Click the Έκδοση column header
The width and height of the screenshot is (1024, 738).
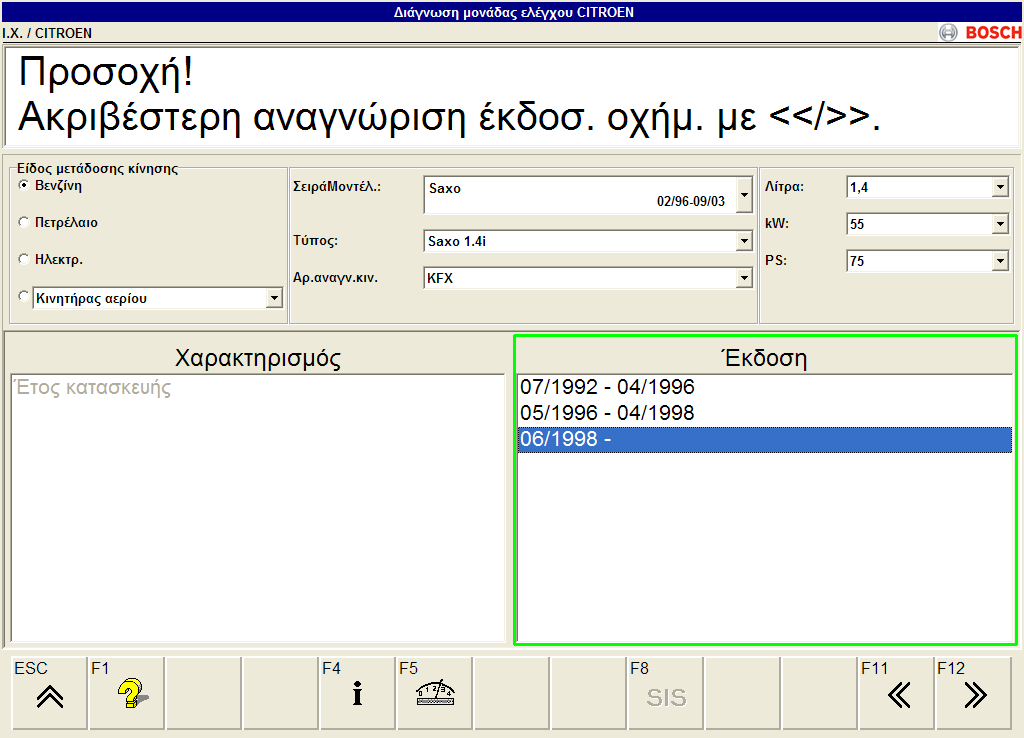pyautogui.click(x=765, y=358)
